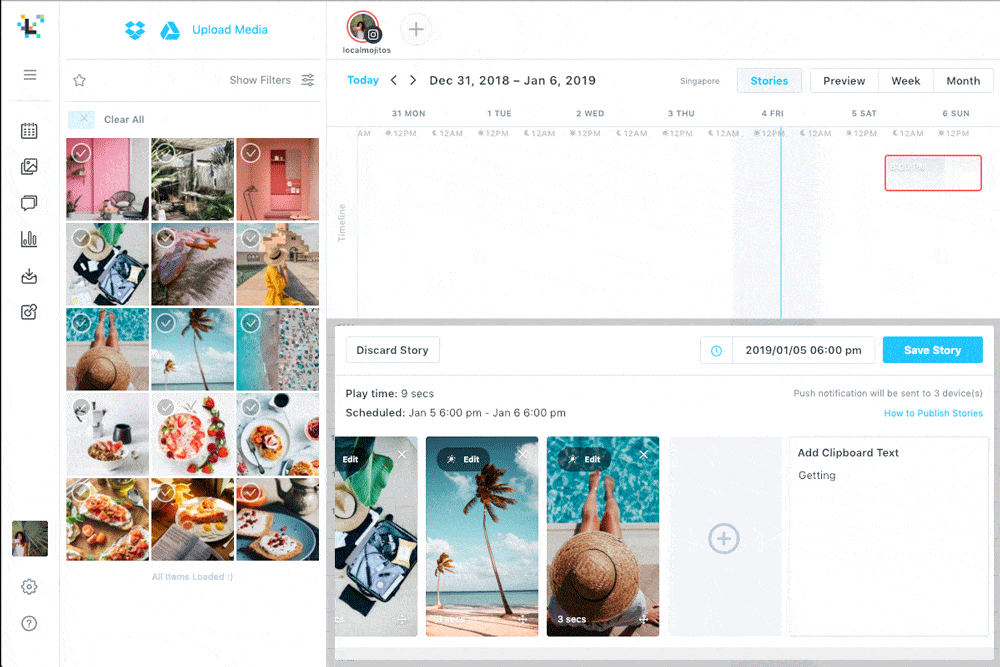Open the Linkin.bio sidebar icon
This screenshot has height=667, width=1000.
coord(30,312)
